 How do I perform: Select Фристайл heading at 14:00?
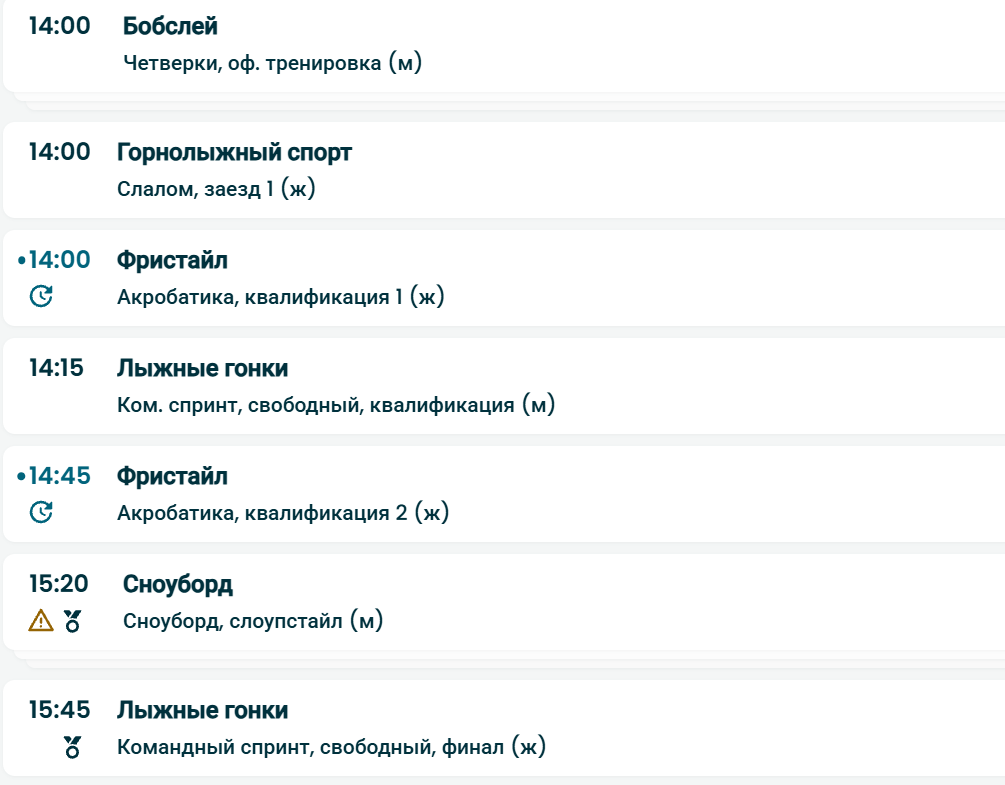coord(172,261)
